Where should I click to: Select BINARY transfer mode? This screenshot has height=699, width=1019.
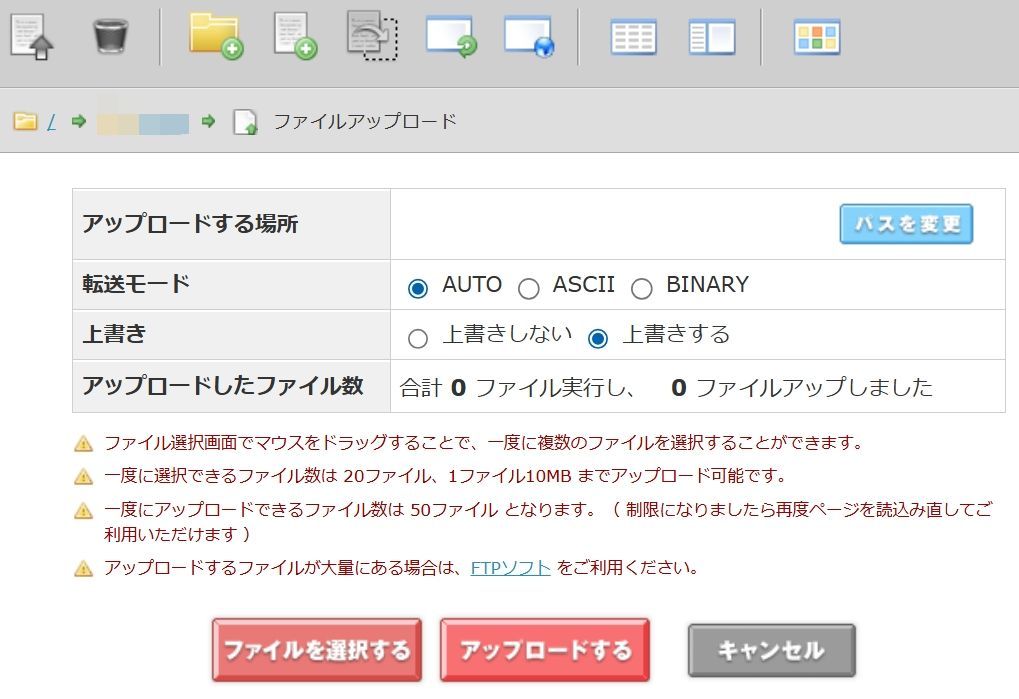[641, 288]
